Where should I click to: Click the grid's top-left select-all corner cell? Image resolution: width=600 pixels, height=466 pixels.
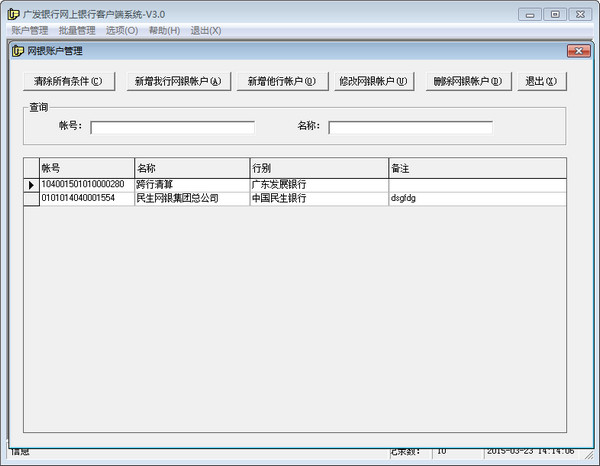pyautogui.click(x=31, y=168)
